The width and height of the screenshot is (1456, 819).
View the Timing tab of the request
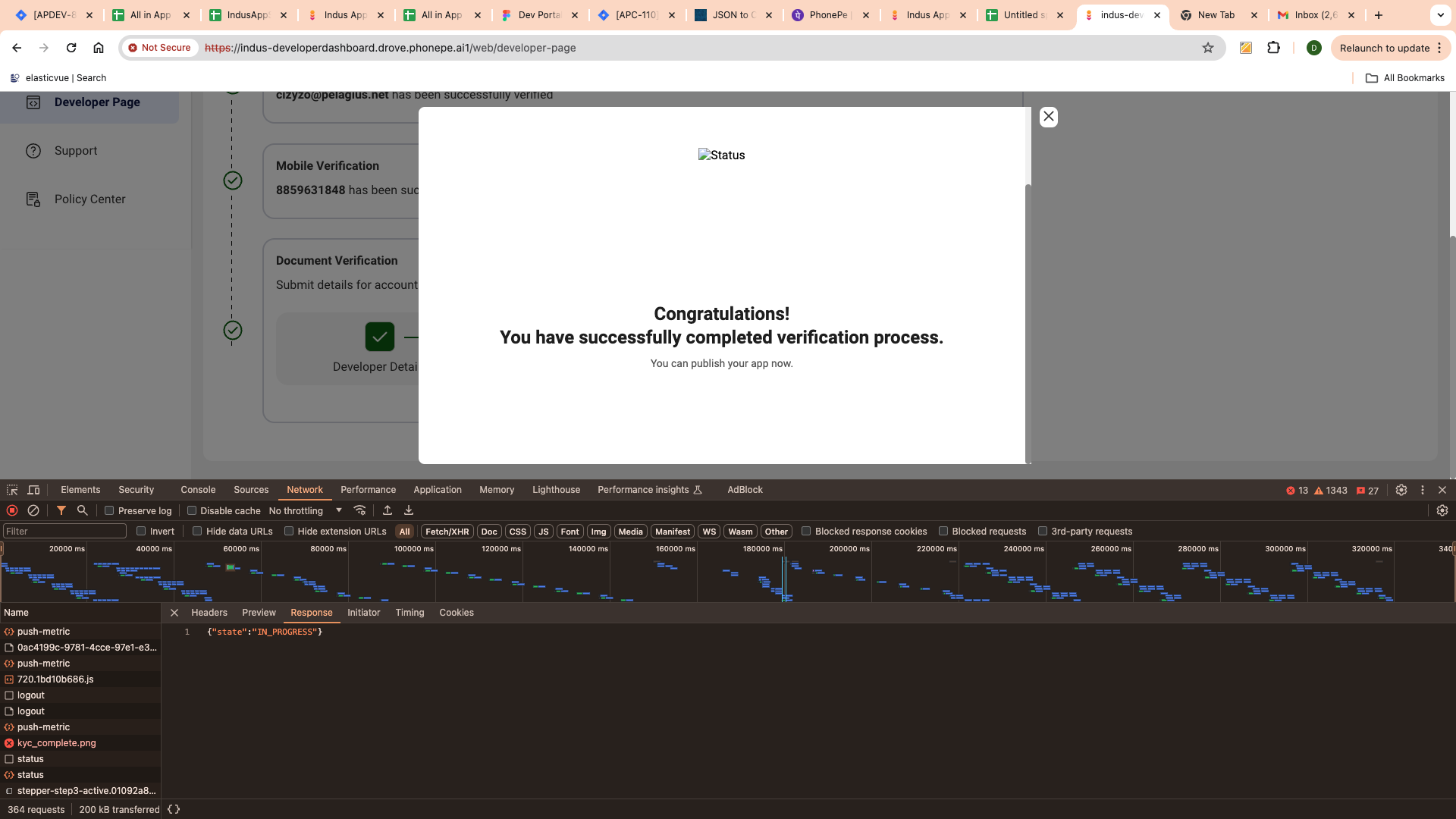point(409,613)
